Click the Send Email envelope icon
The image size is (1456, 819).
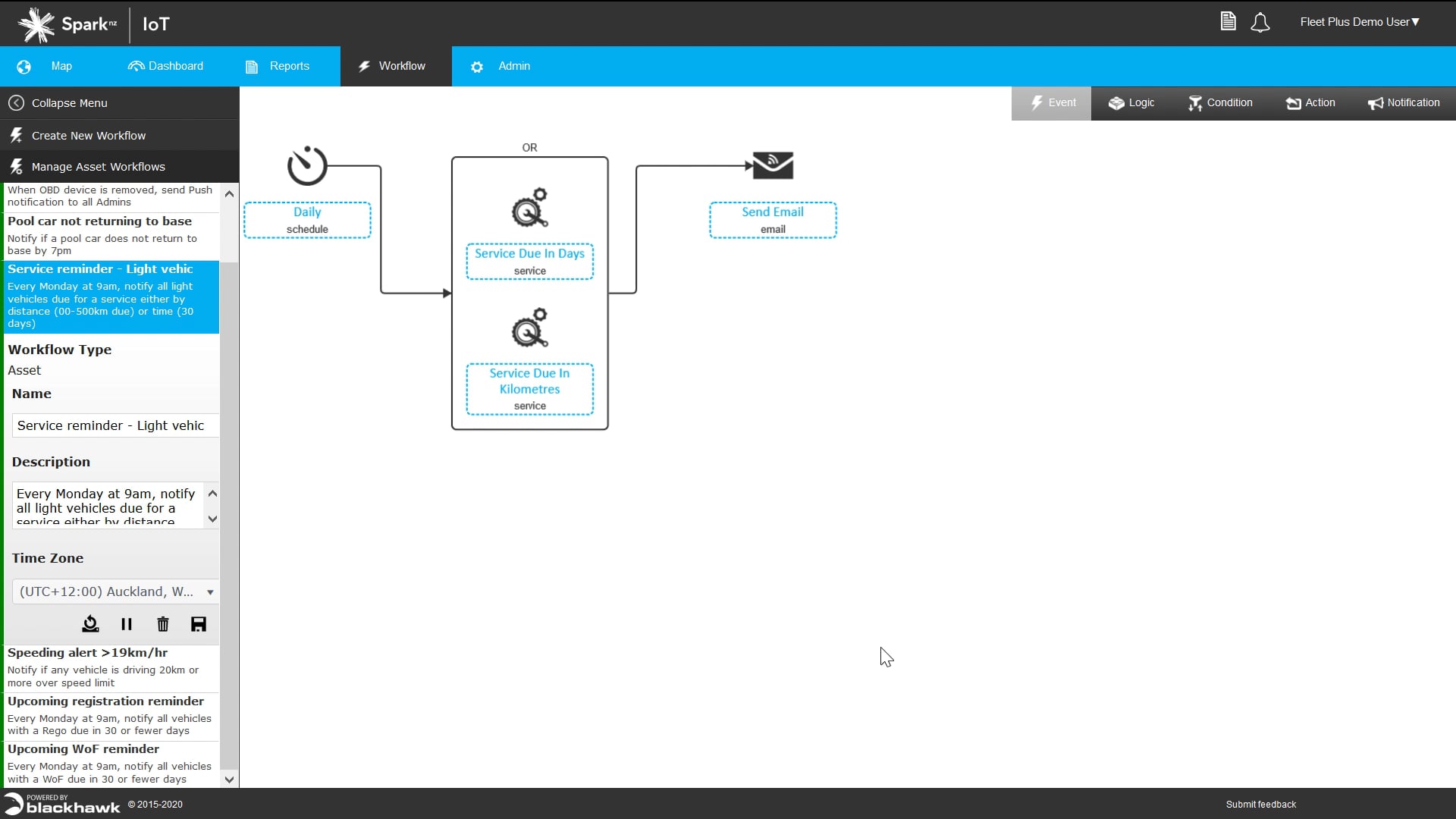[x=773, y=165]
